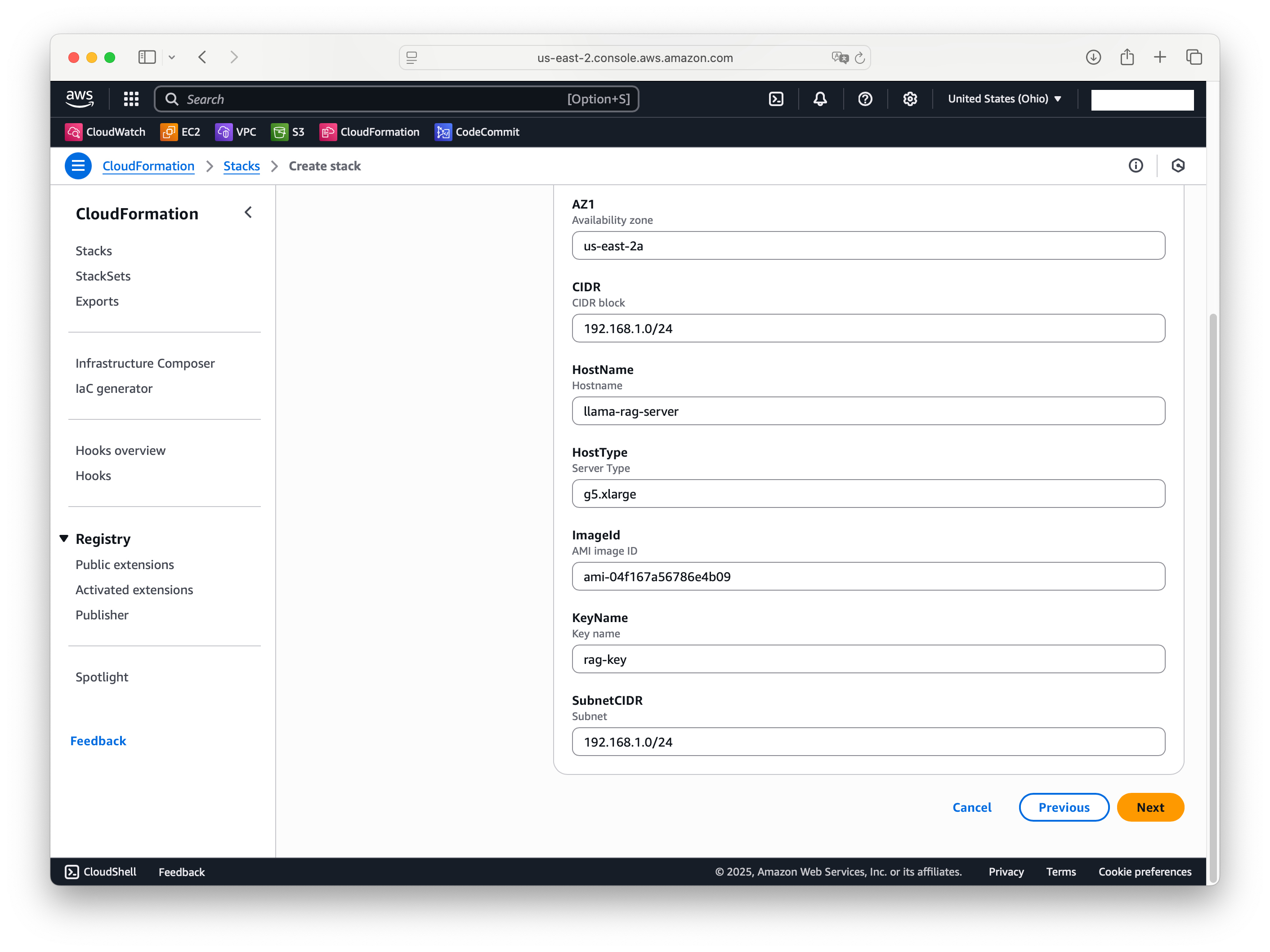Toggle the blue hamburger navigation menu

tap(78, 166)
